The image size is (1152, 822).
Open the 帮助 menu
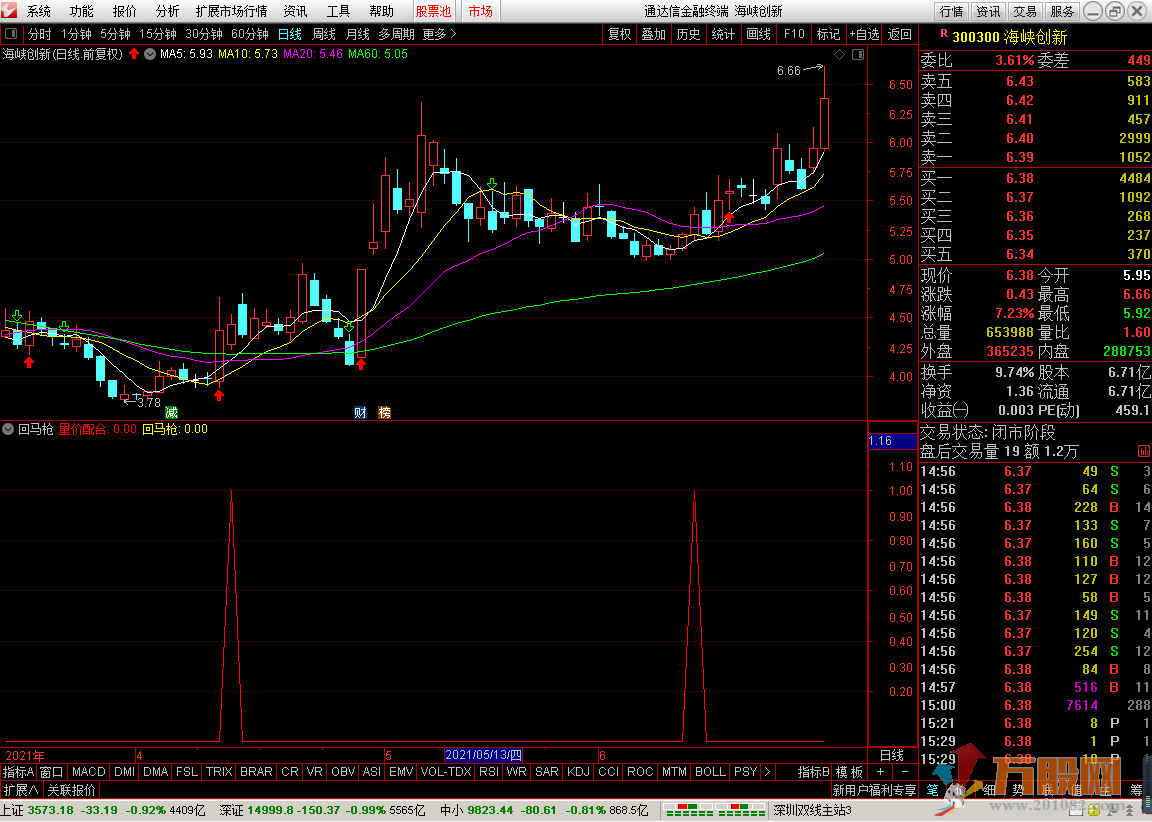coord(381,11)
